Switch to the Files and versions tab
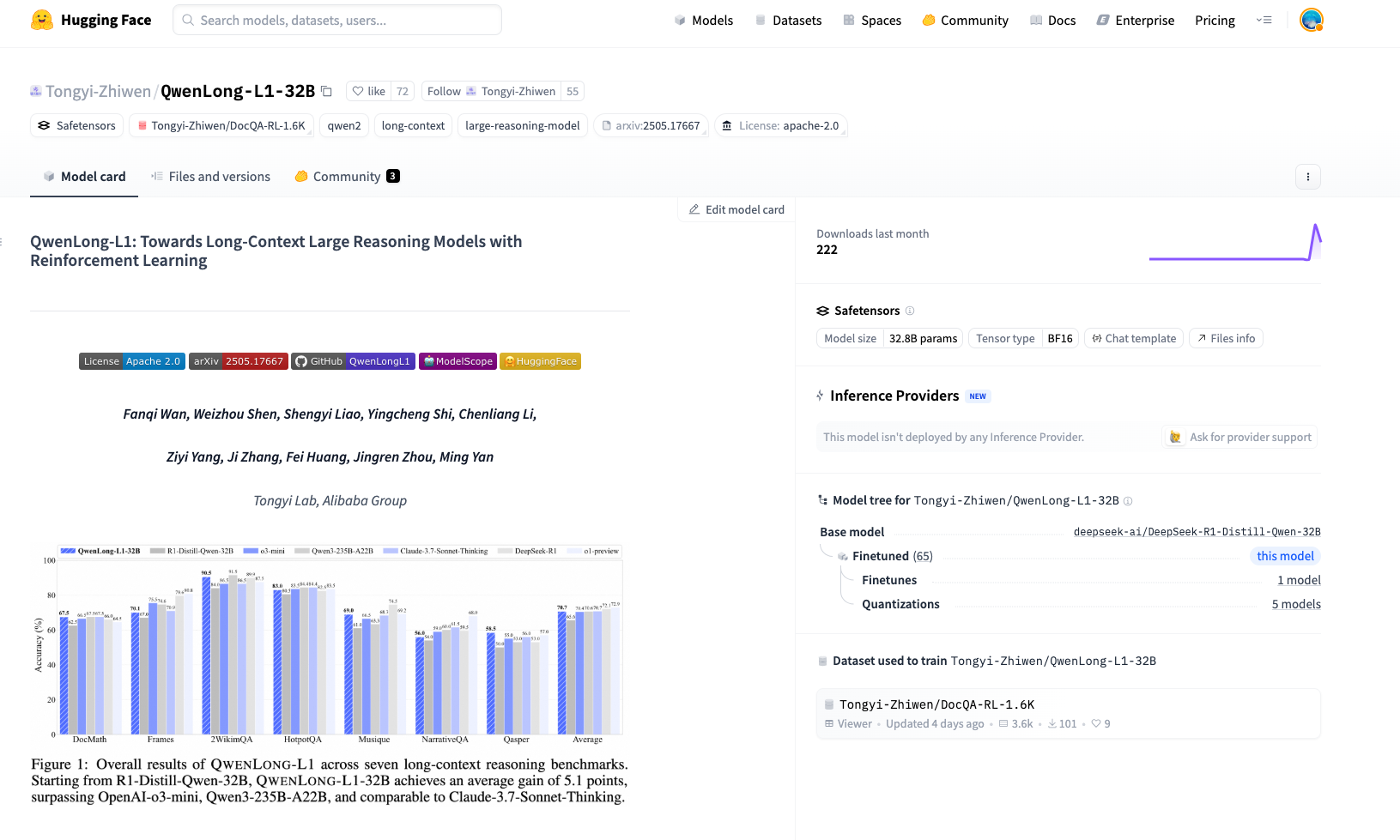This screenshot has width=1400, height=840. click(210, 176)
